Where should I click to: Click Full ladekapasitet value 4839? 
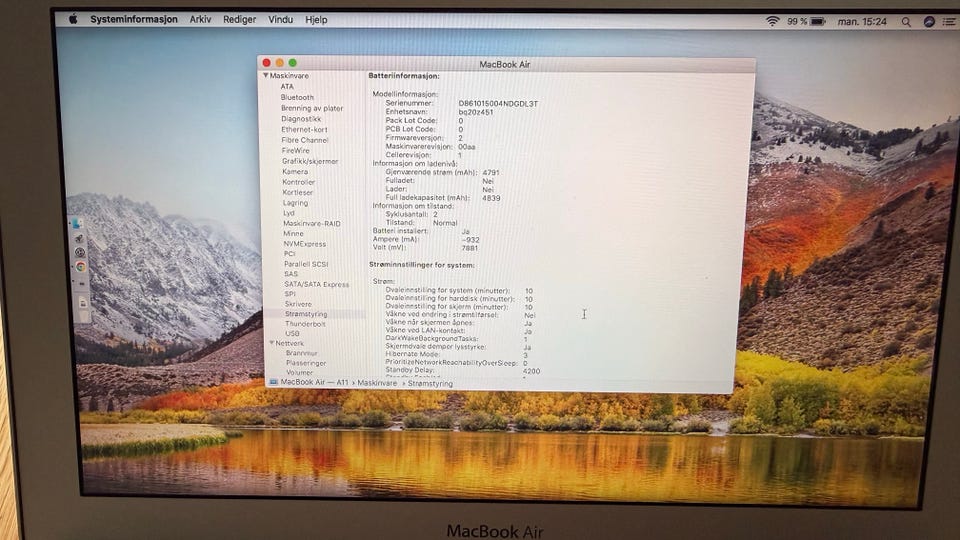click(x=491, y=198)
